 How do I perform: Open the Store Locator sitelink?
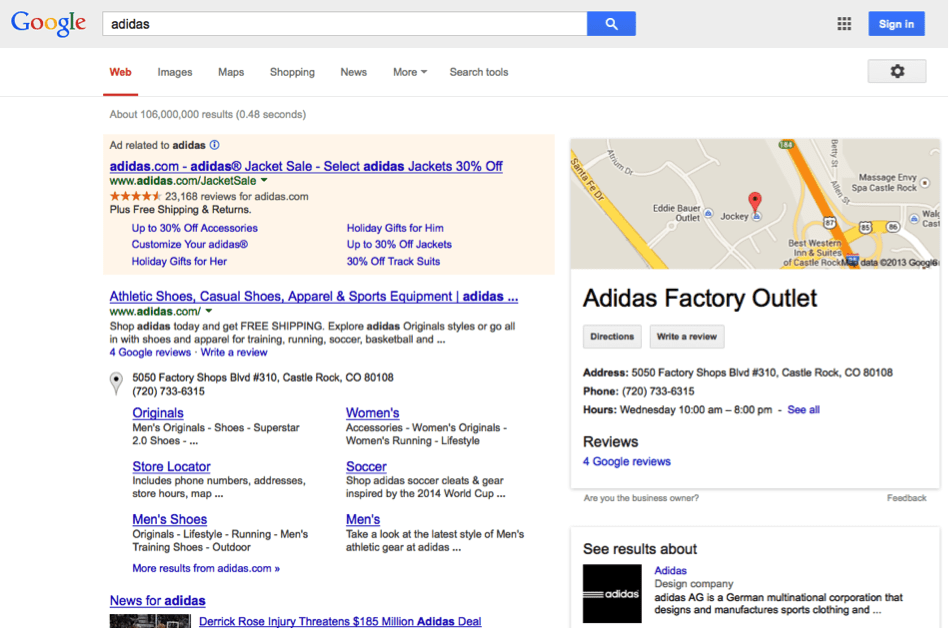tap(172, 467)
